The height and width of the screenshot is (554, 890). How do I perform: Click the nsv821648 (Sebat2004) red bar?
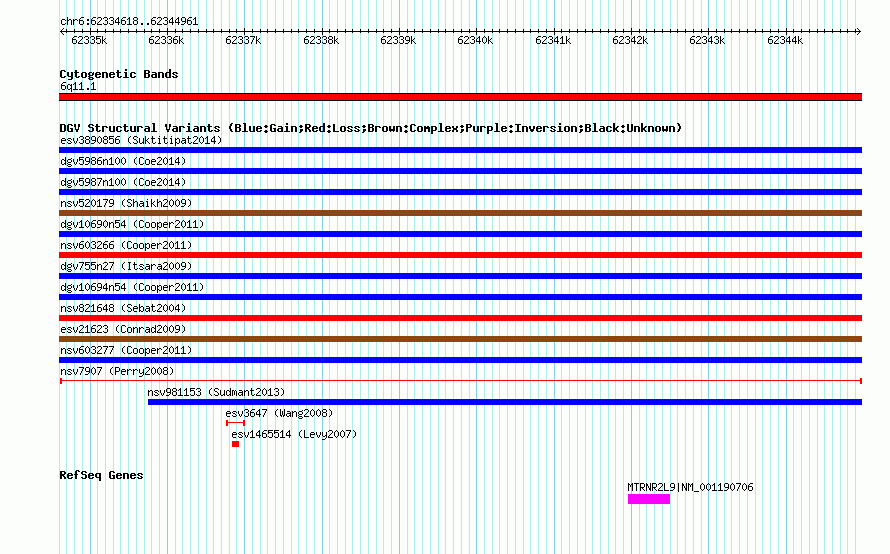(460, 318)
